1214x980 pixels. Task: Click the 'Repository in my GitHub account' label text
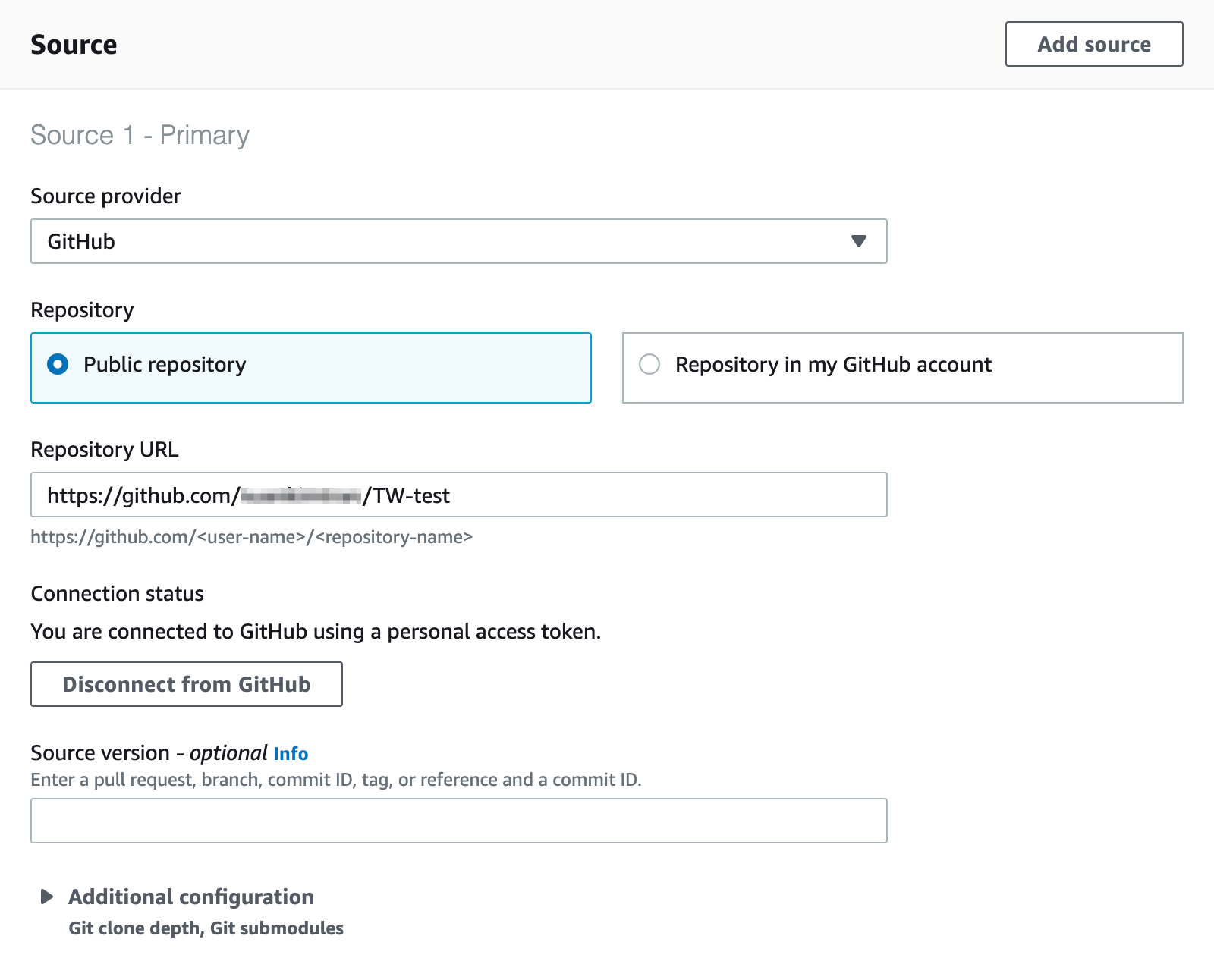point(833,365)
